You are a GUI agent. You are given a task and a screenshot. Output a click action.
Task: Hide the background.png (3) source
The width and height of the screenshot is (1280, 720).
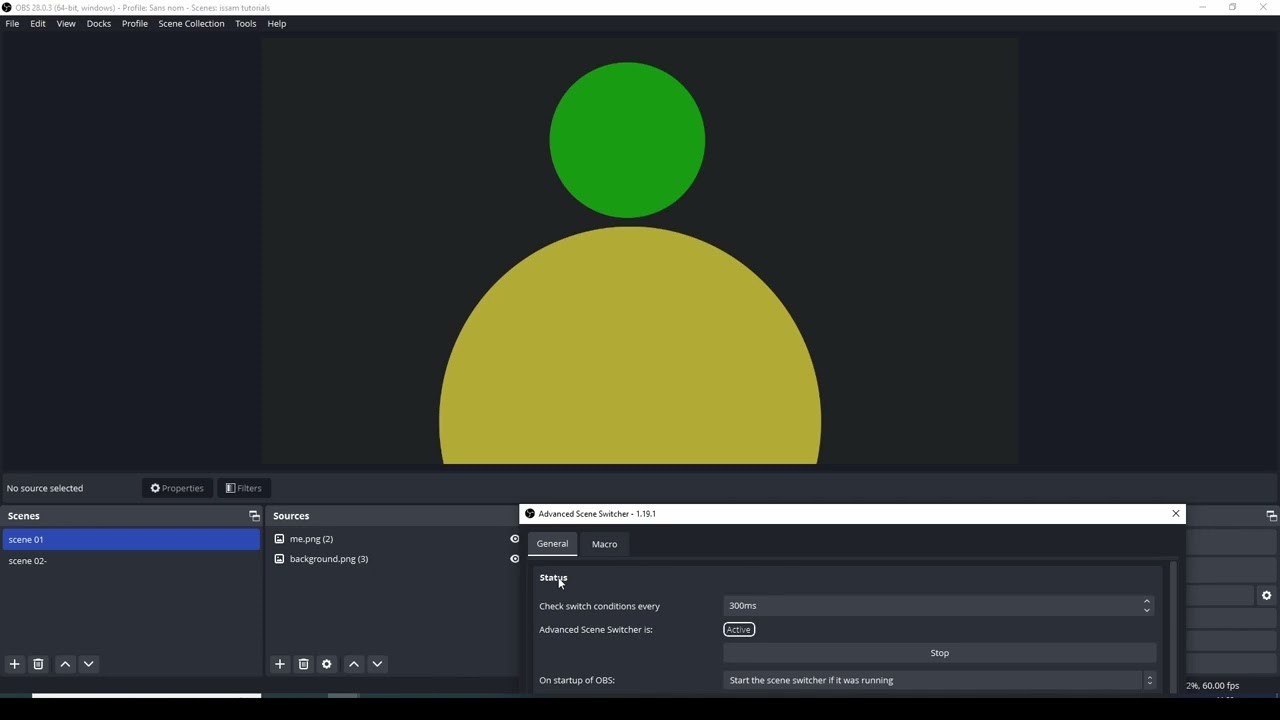[515, 559]
